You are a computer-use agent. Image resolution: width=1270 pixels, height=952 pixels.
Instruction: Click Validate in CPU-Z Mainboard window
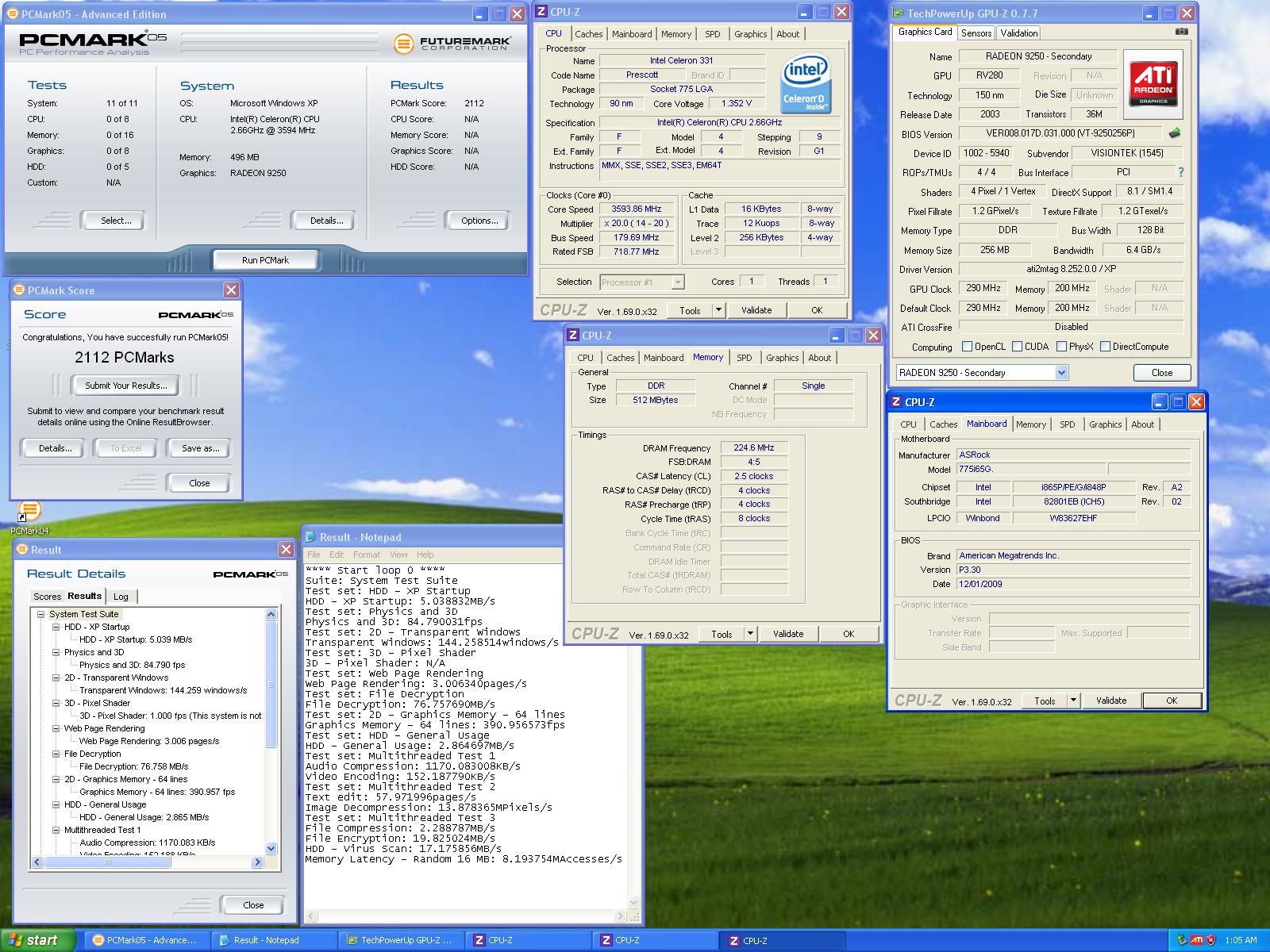[x=1111, y=701]
